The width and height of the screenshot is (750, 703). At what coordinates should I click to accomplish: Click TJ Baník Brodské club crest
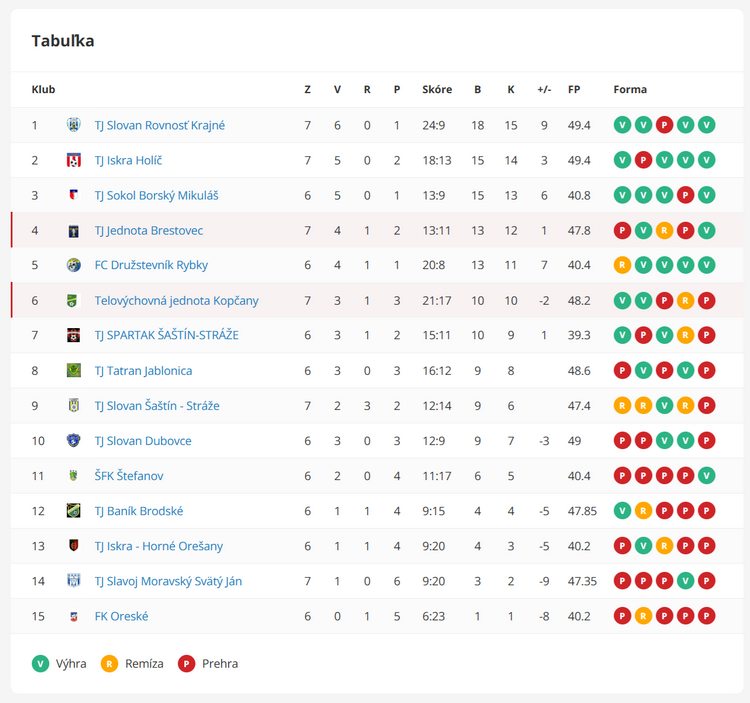(x=73, y=511)
